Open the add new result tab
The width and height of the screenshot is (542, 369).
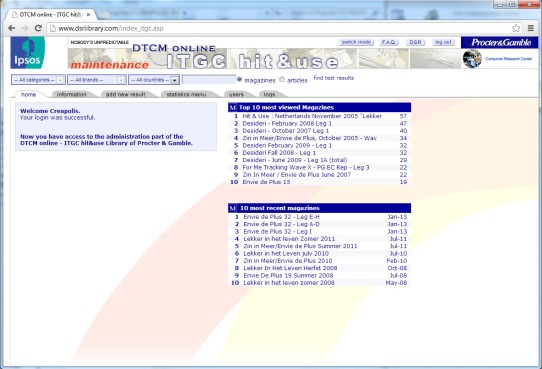125,94
